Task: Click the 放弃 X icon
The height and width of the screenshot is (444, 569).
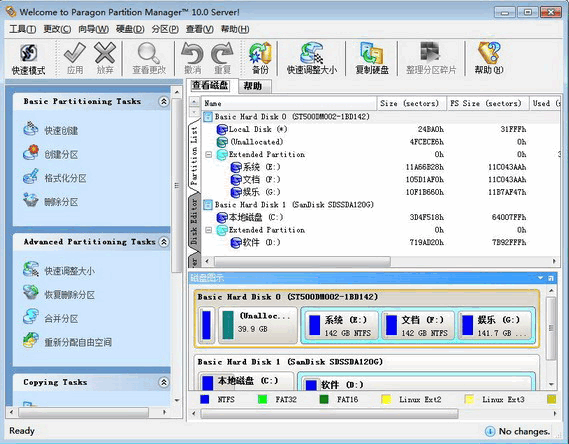Action: [x=105, y=53]
